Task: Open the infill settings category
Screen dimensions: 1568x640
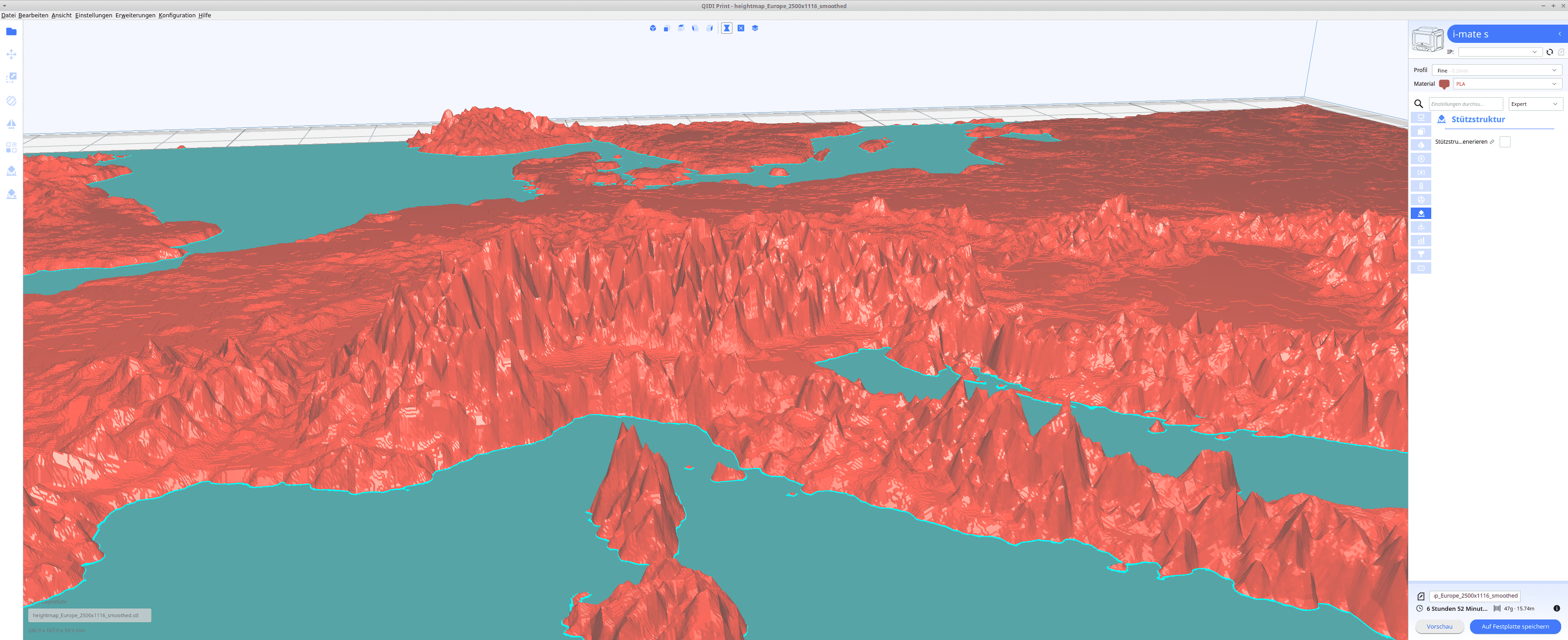Action: (x=1421, y=146)
